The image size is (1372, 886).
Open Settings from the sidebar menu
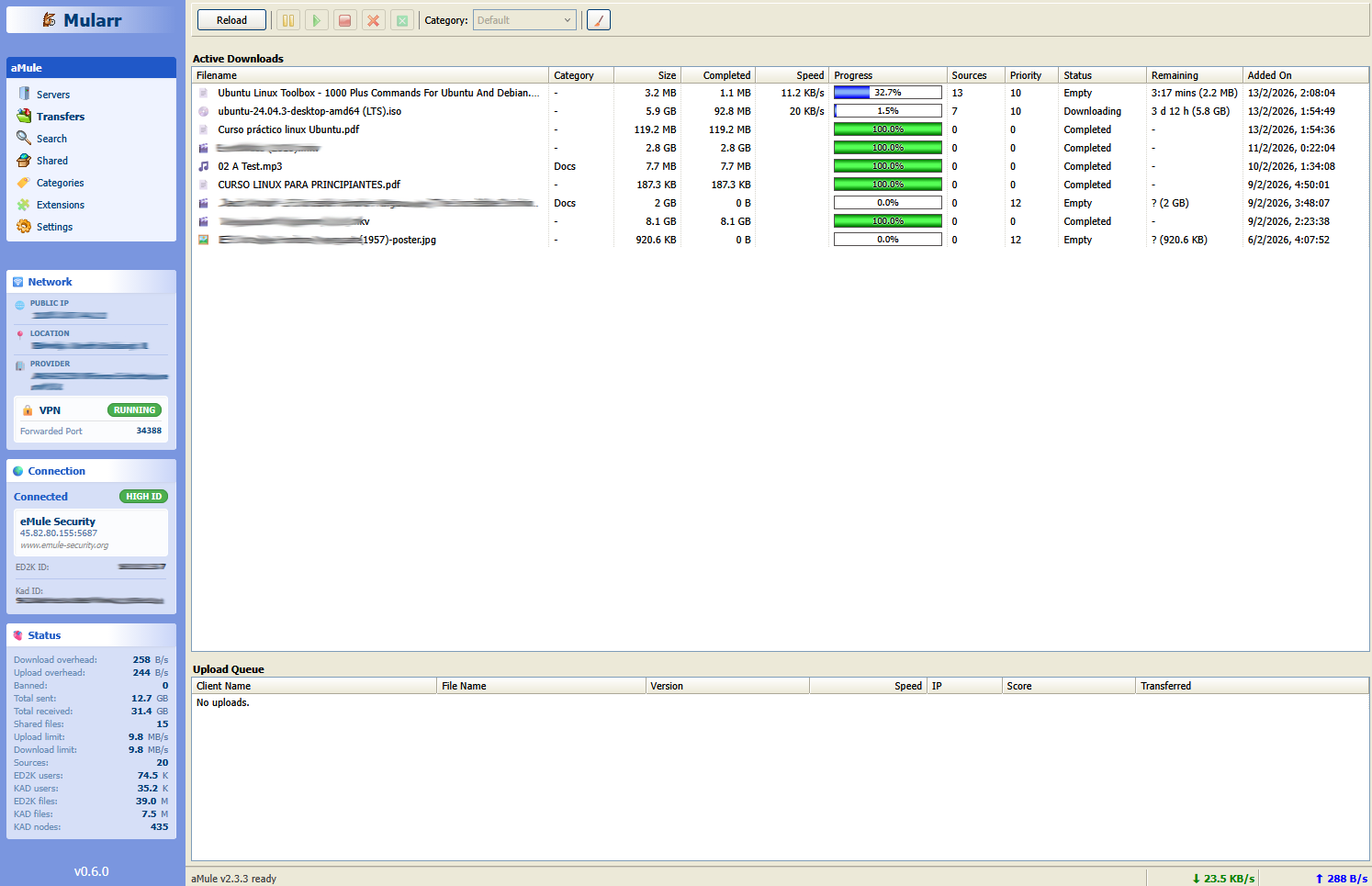[x=54, y=227]
